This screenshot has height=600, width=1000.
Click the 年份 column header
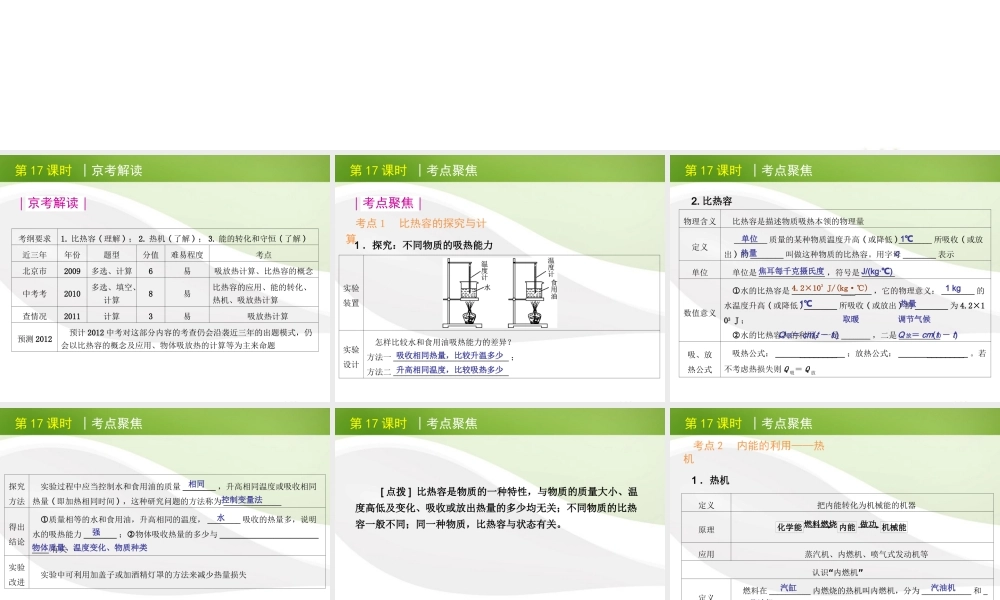(72, 254)
